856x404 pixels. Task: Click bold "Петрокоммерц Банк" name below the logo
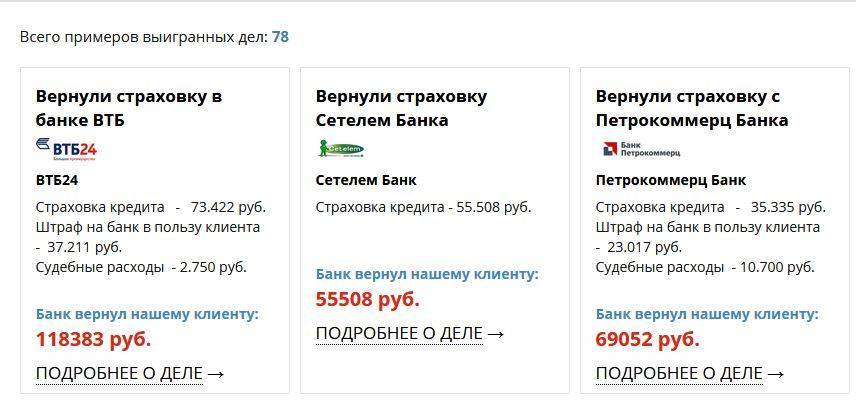coord(670,180)
